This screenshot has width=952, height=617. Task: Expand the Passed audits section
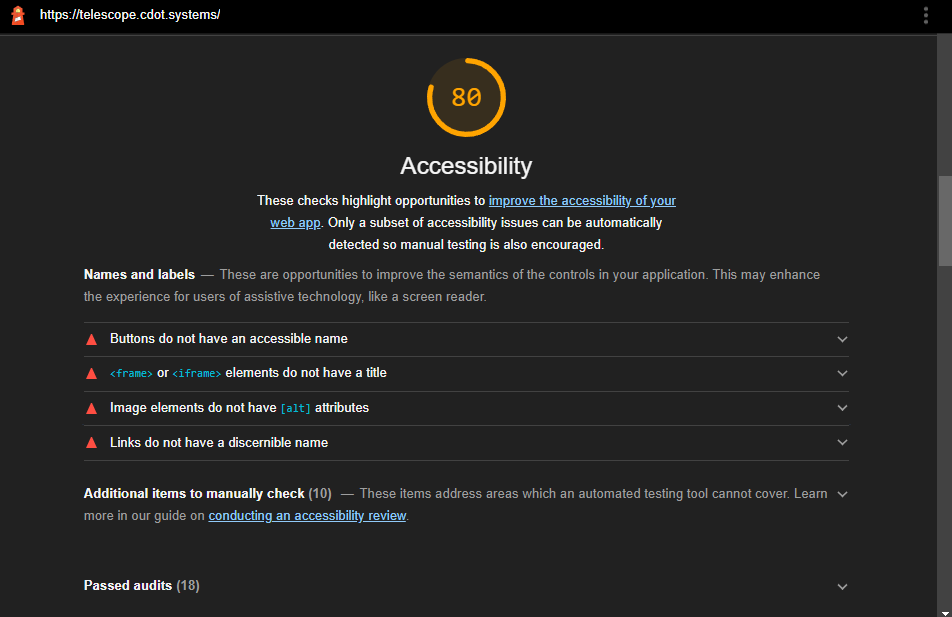tap(842, 586)
